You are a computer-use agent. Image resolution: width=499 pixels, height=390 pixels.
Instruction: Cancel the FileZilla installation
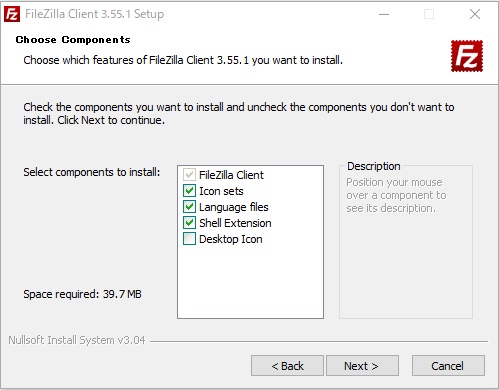point(448,366)
